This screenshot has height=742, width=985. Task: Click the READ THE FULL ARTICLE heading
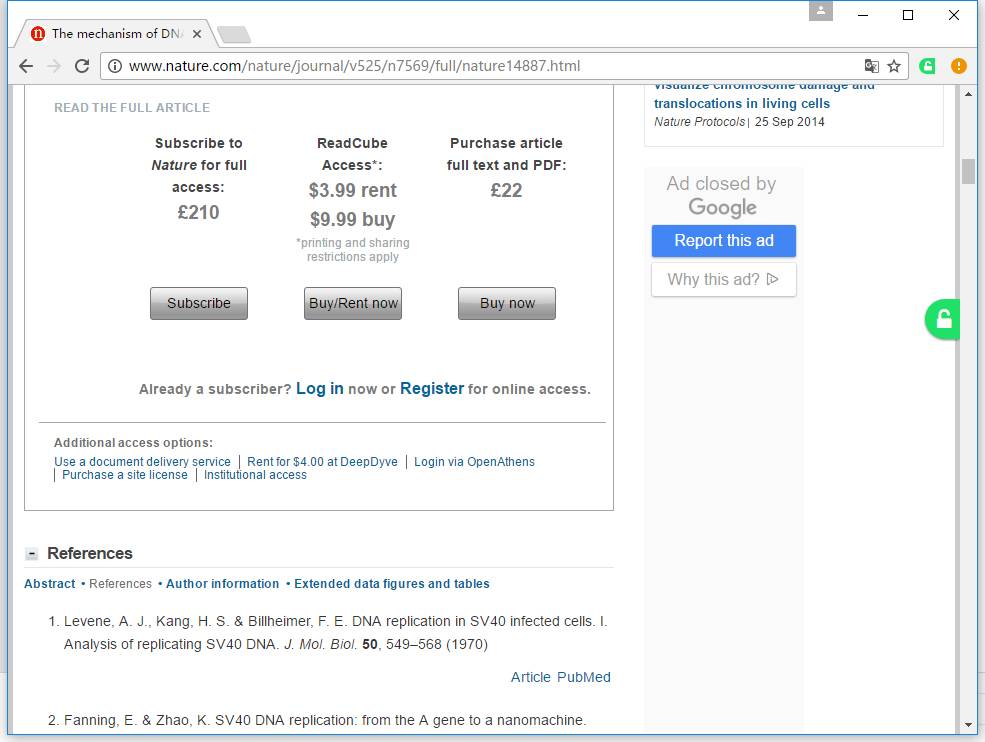pos(132,107)
